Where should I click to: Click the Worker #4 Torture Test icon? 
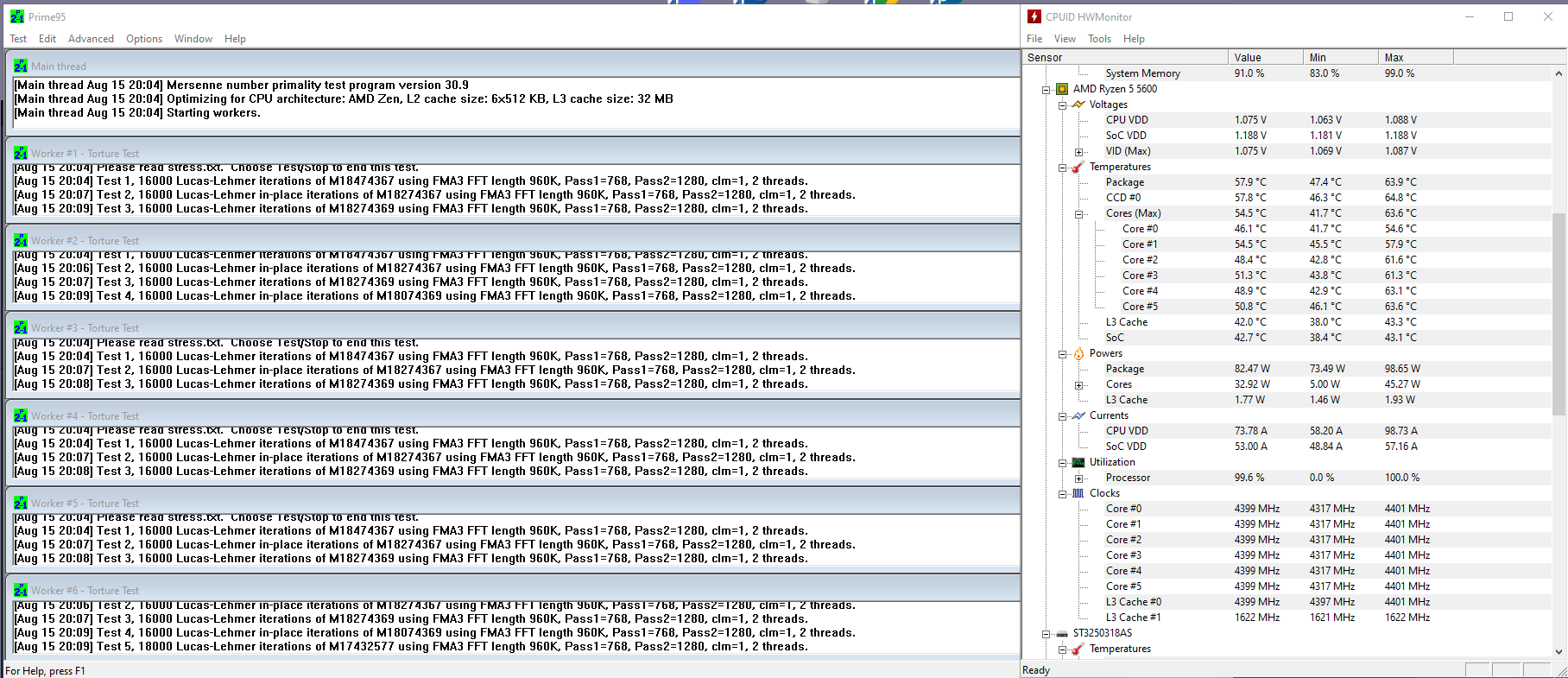[x=21, y=415]
